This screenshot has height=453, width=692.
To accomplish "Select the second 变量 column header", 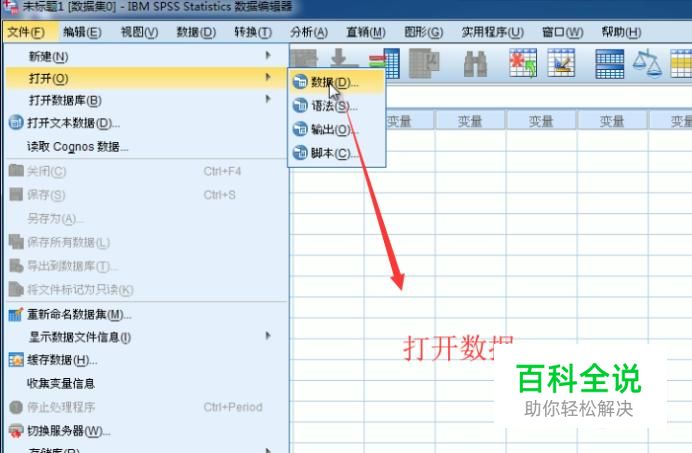I will 470,121.
